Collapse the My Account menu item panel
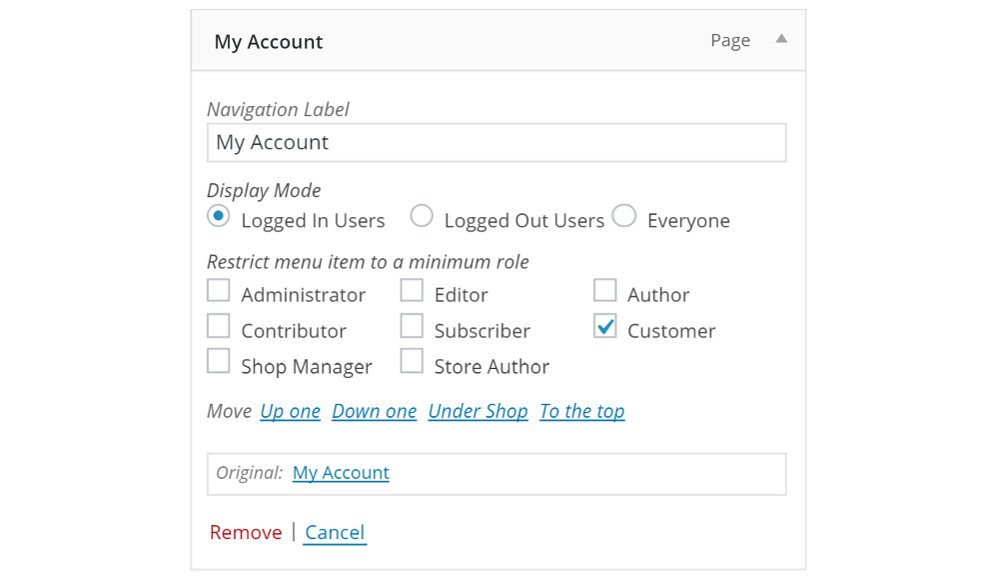1001x578 pixels. click(x=781, y=40)
